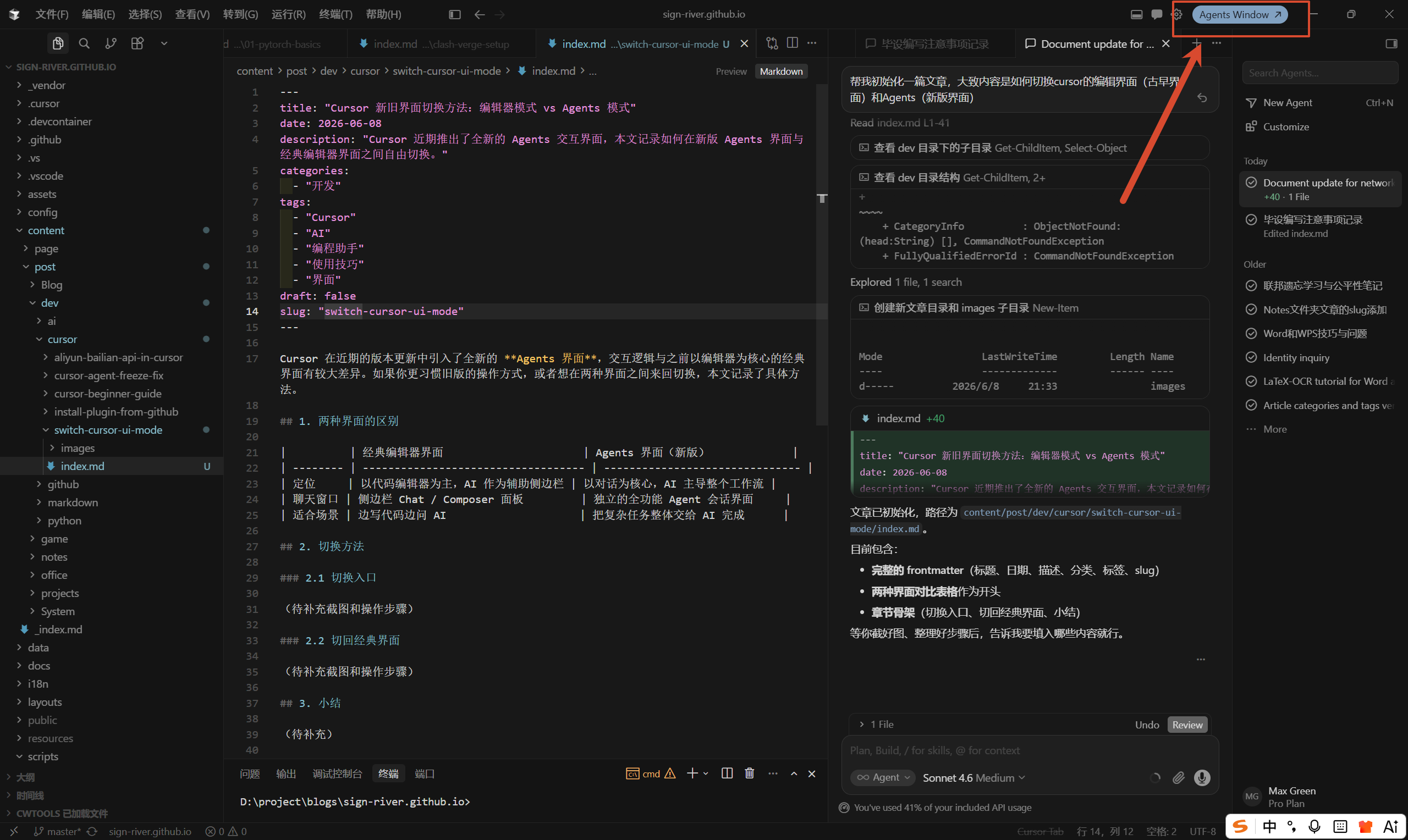Split the terminal pane

click(x=727, y=774)
